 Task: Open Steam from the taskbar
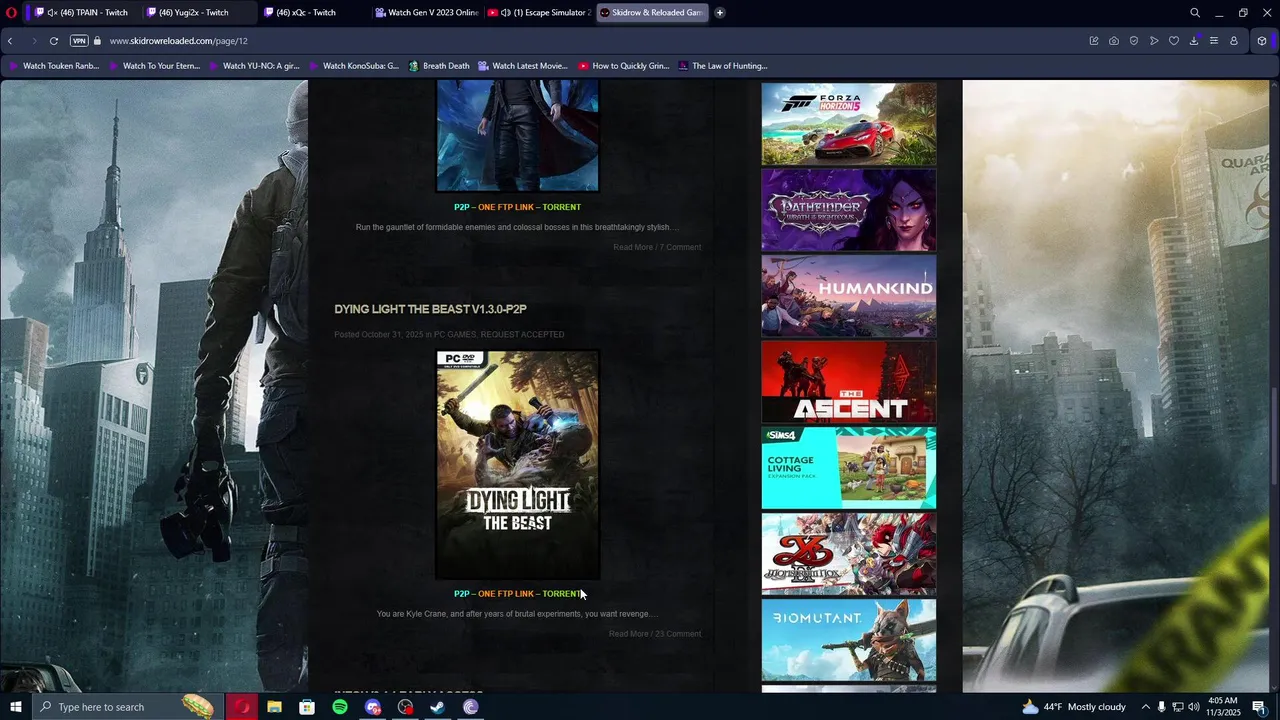437,707
